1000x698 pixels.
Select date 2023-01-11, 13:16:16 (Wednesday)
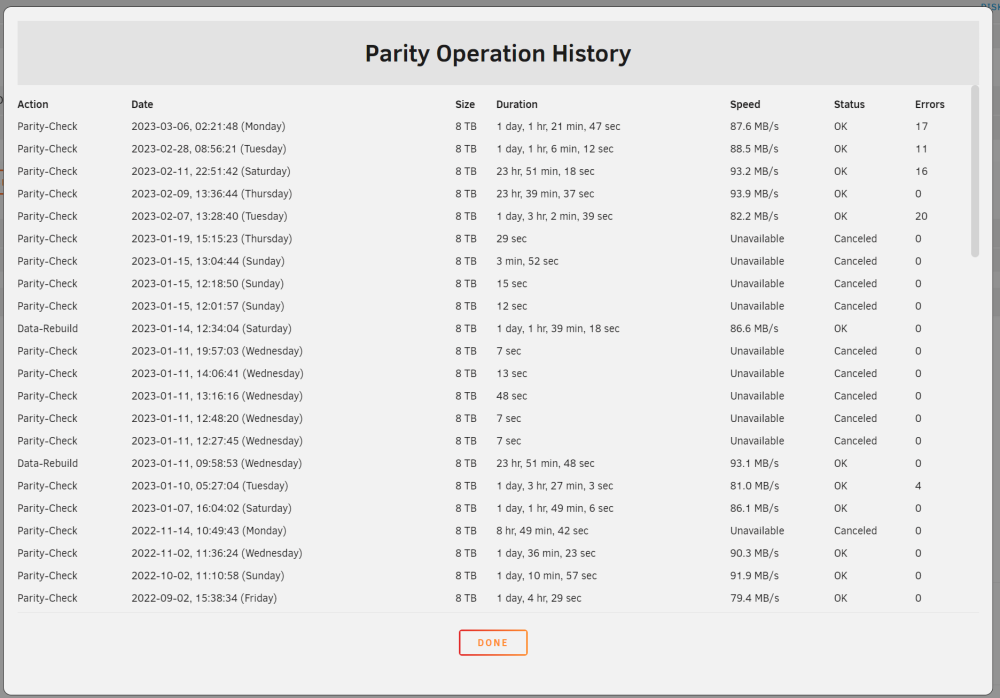click(217, 396)
